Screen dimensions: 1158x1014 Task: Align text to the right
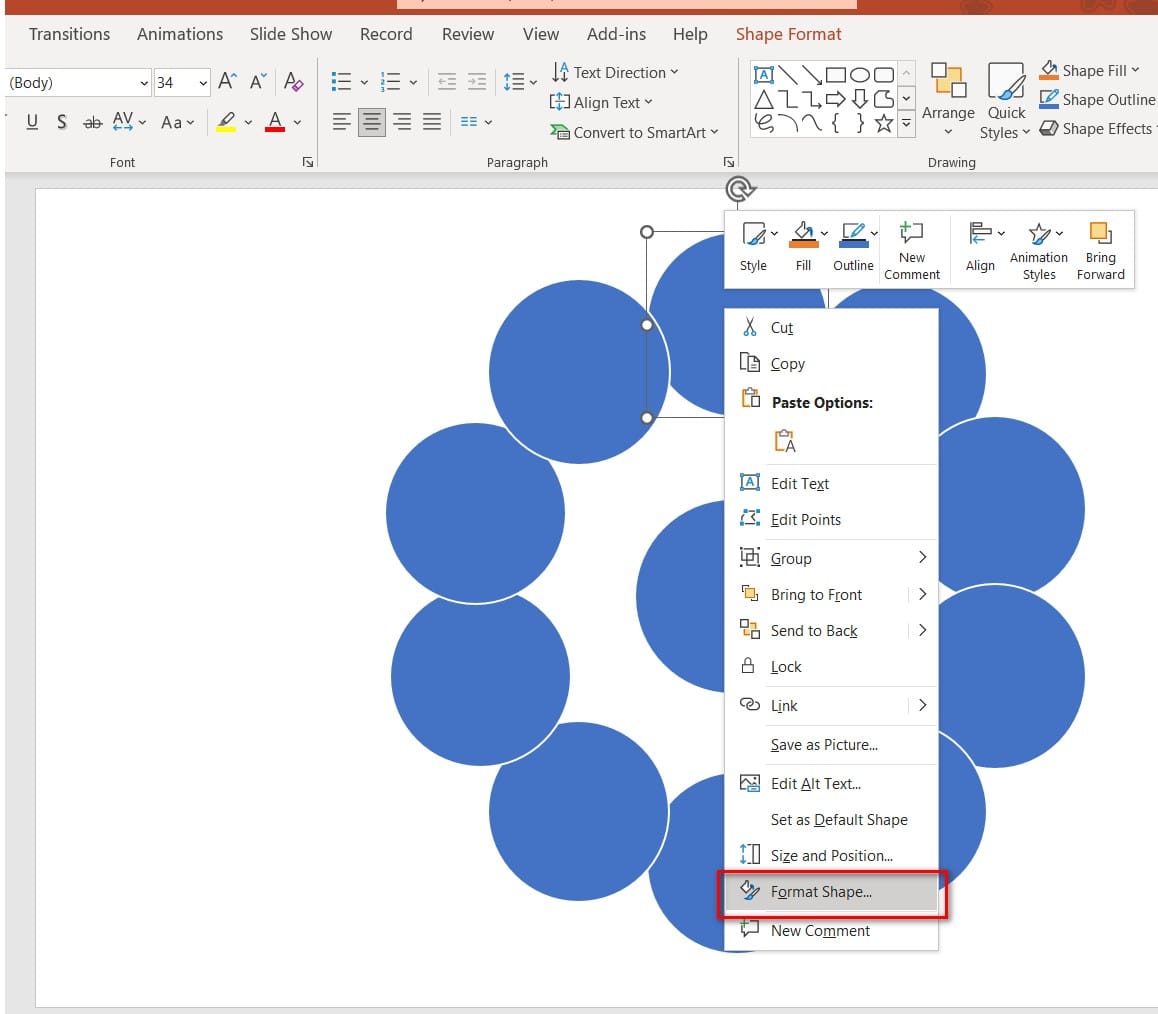tap(402, 122)
